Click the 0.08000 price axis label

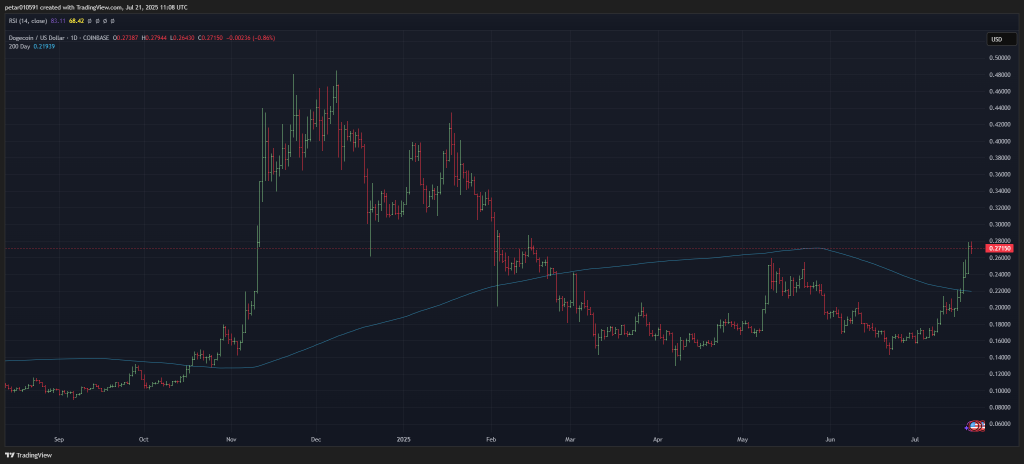click(x=1000, y=407)
